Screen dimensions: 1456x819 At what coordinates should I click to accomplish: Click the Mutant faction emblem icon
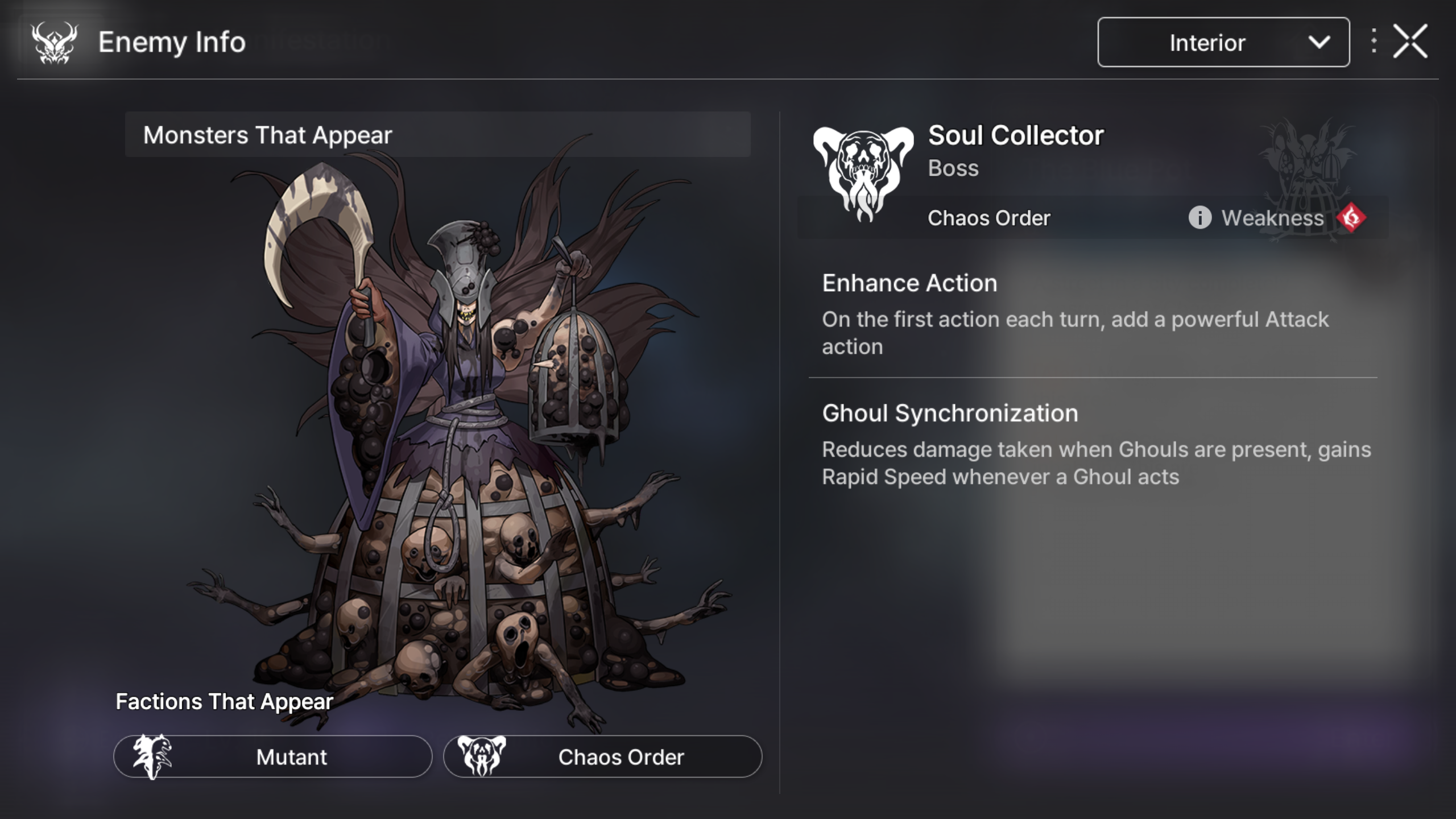point(152,756)
